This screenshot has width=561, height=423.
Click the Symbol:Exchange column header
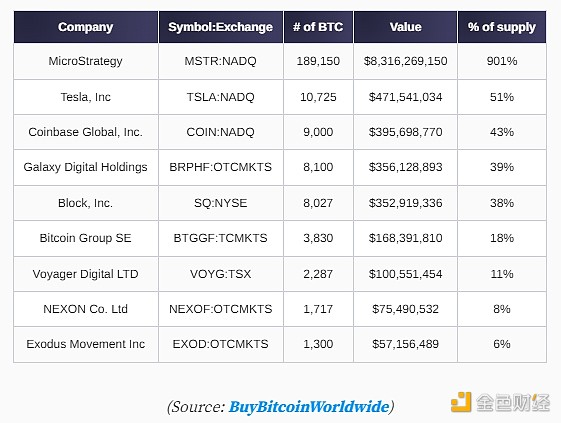tap(221, 27)
